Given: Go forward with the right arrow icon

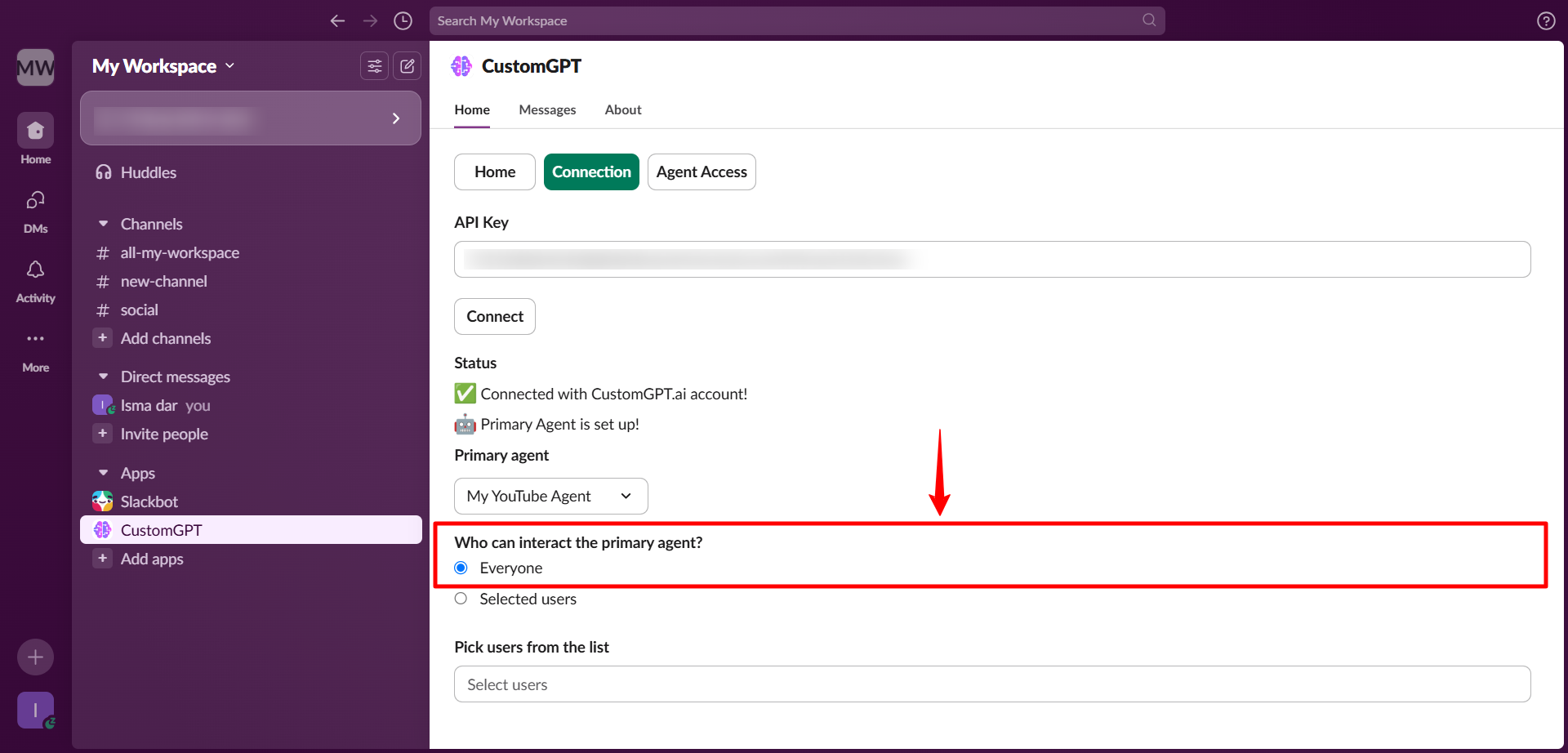Looking at the screenshot, I should coord(370,20).
